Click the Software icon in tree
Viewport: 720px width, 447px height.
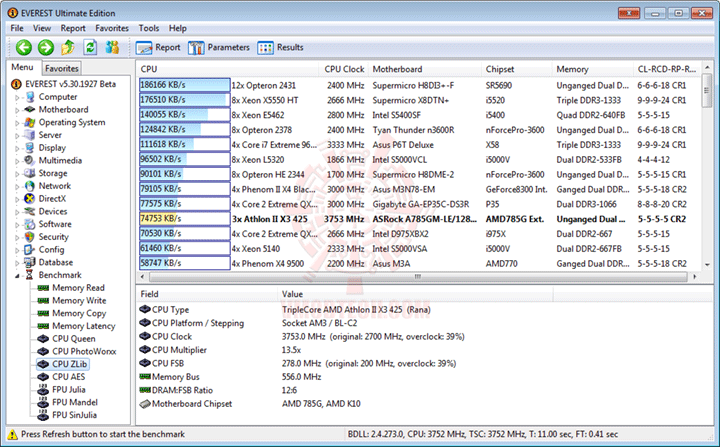30,224
